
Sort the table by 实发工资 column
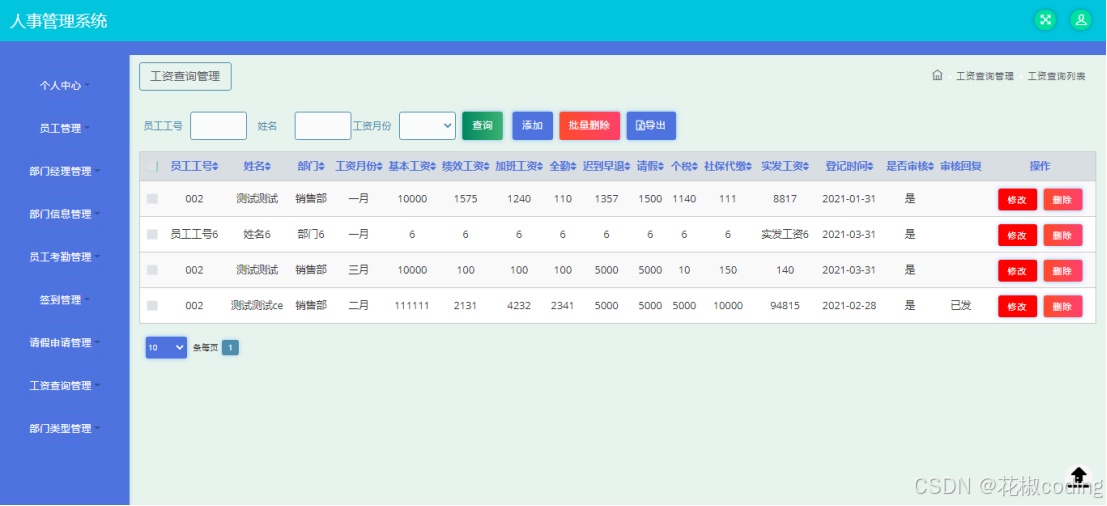(x=785, y=167)
